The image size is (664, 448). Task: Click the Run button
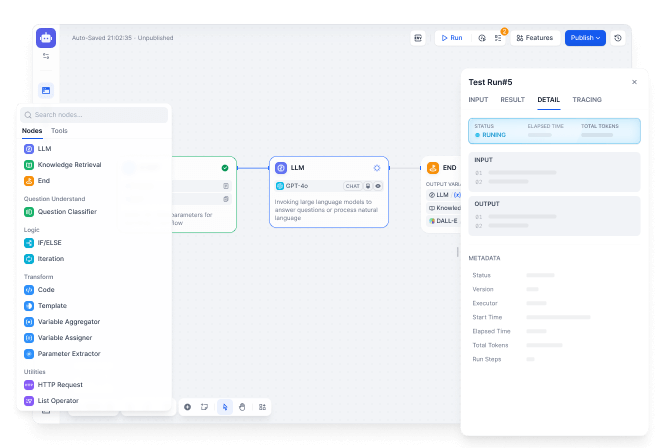451,38
